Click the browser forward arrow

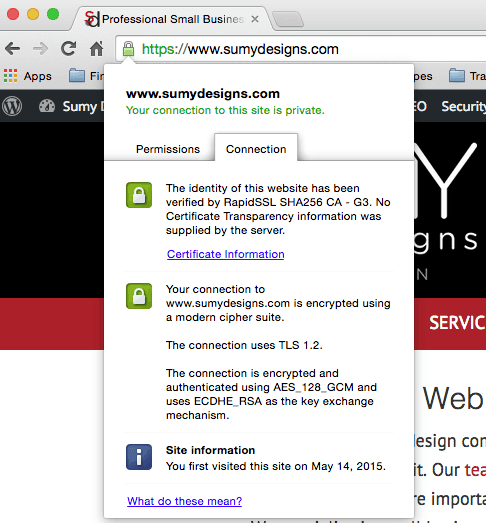(x=40, y=49)
